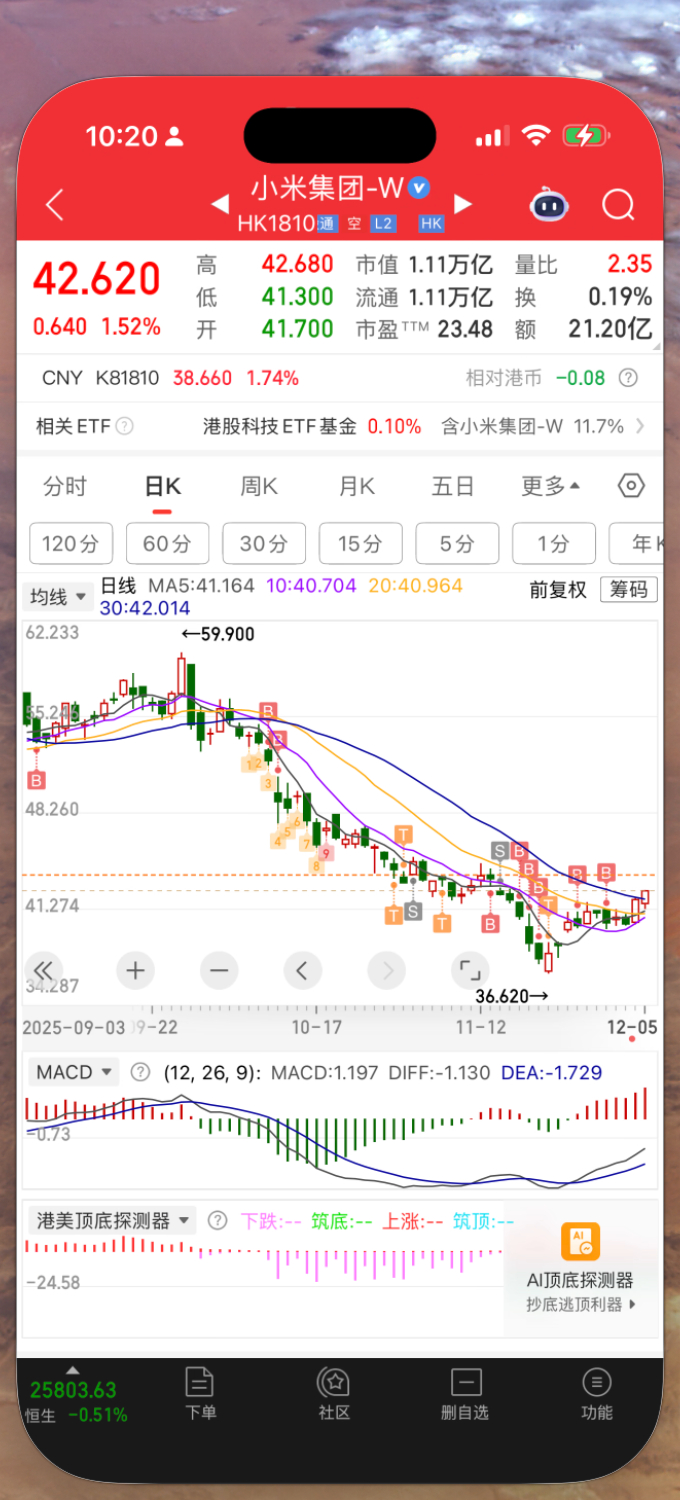Open the robot AI assistant icon
This screenshot has width=680, height=1500.
pyautogui.click(x=549, y=205)
